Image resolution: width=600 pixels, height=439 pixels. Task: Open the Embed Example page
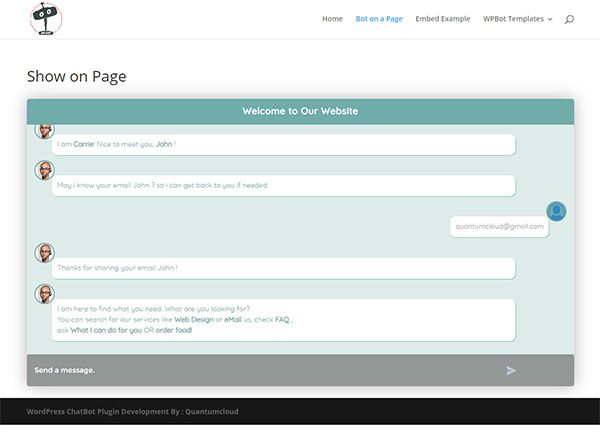[x=442, y=19]
